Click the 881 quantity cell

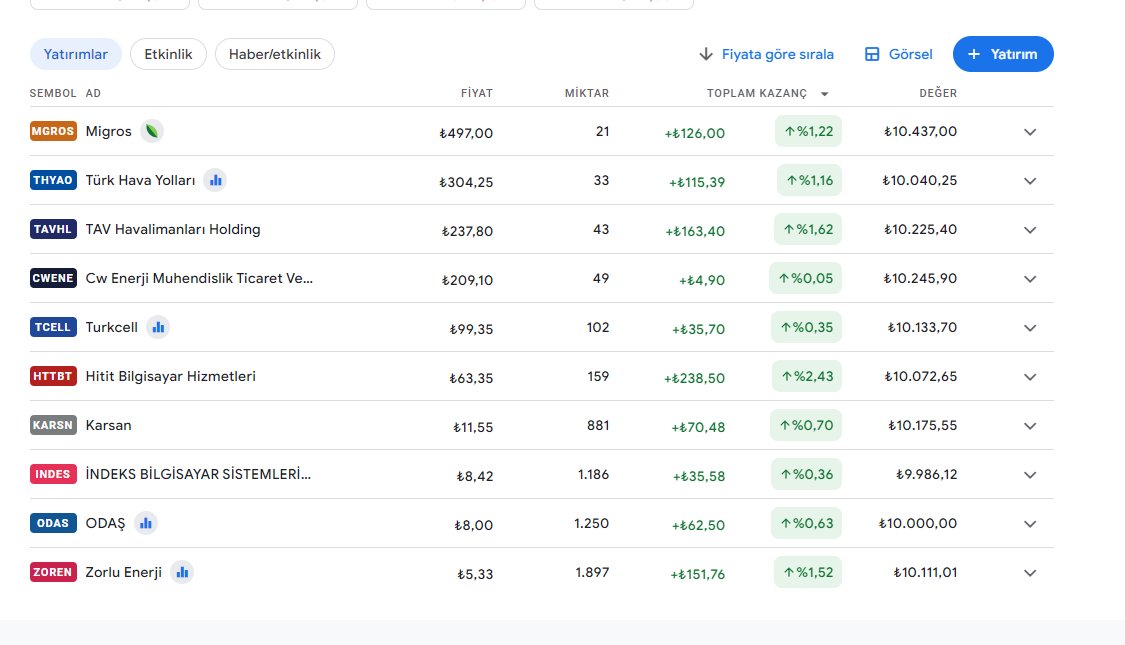coord(598,425)
